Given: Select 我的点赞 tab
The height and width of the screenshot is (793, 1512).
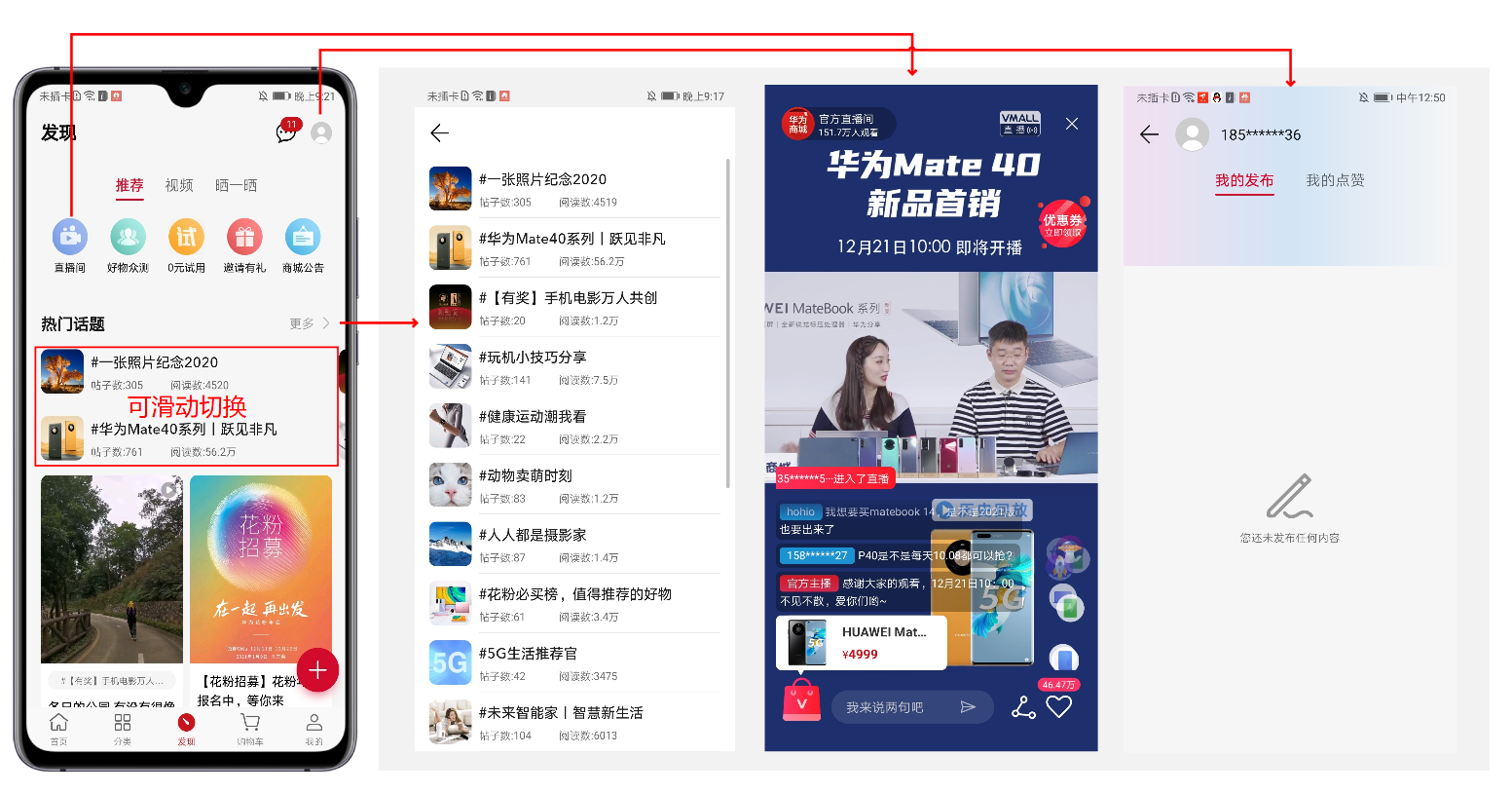Looking at the screenshot, I should [1336, 180].
